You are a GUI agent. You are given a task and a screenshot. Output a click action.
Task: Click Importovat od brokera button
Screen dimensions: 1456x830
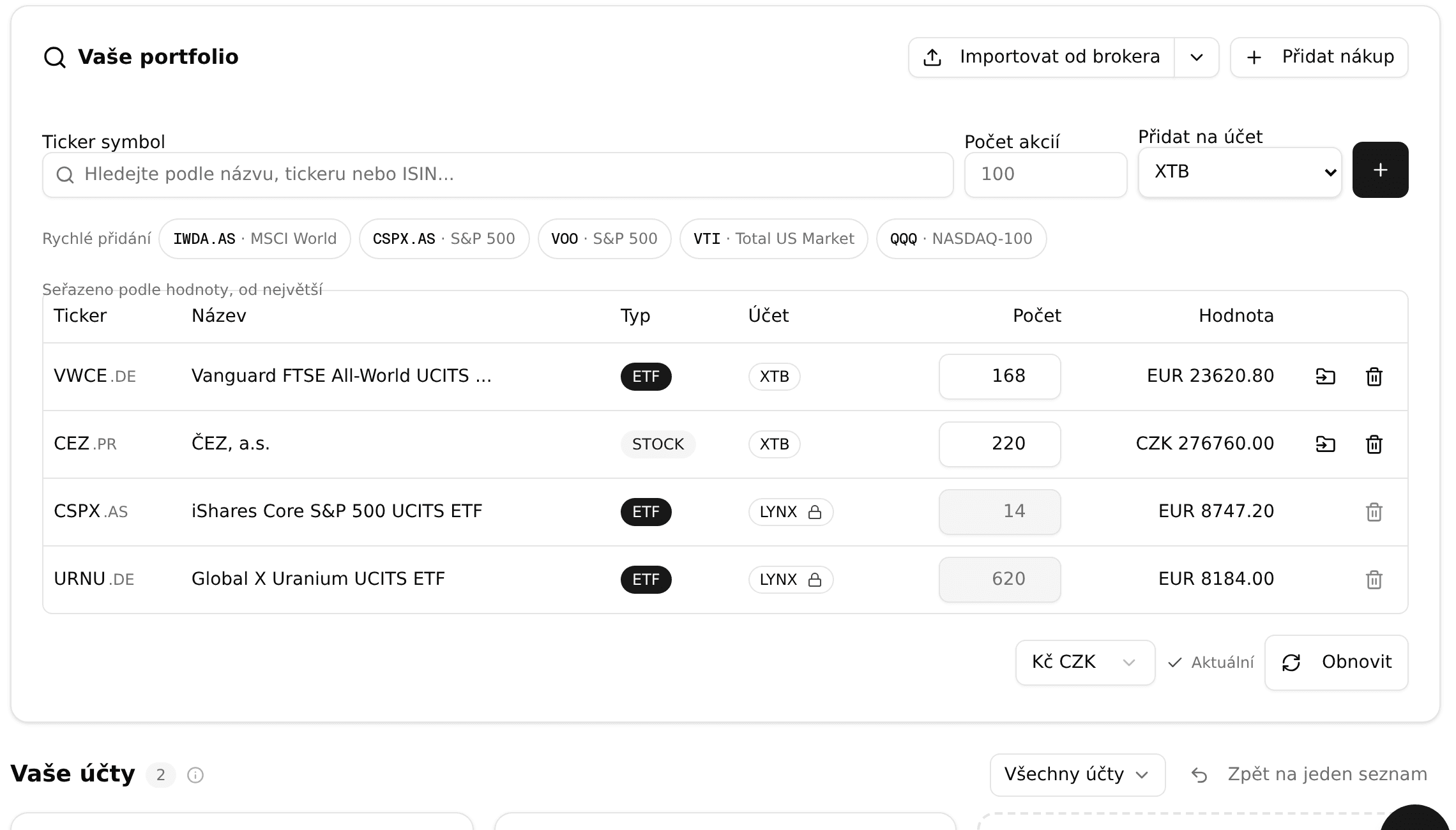coord(1042,57)
